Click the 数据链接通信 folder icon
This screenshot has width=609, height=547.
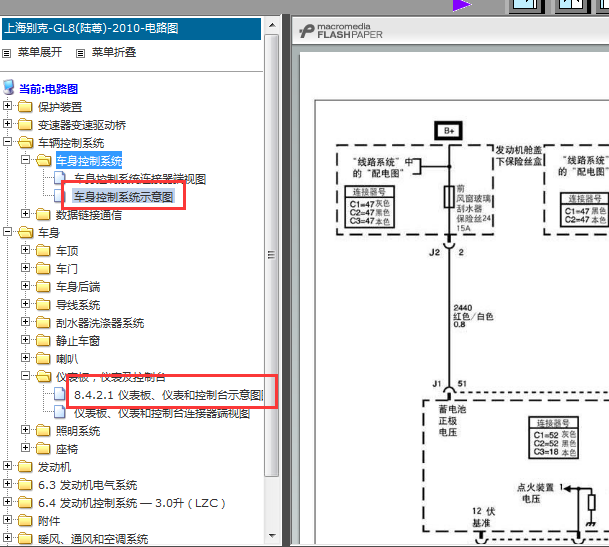click(x=43, y=214)
